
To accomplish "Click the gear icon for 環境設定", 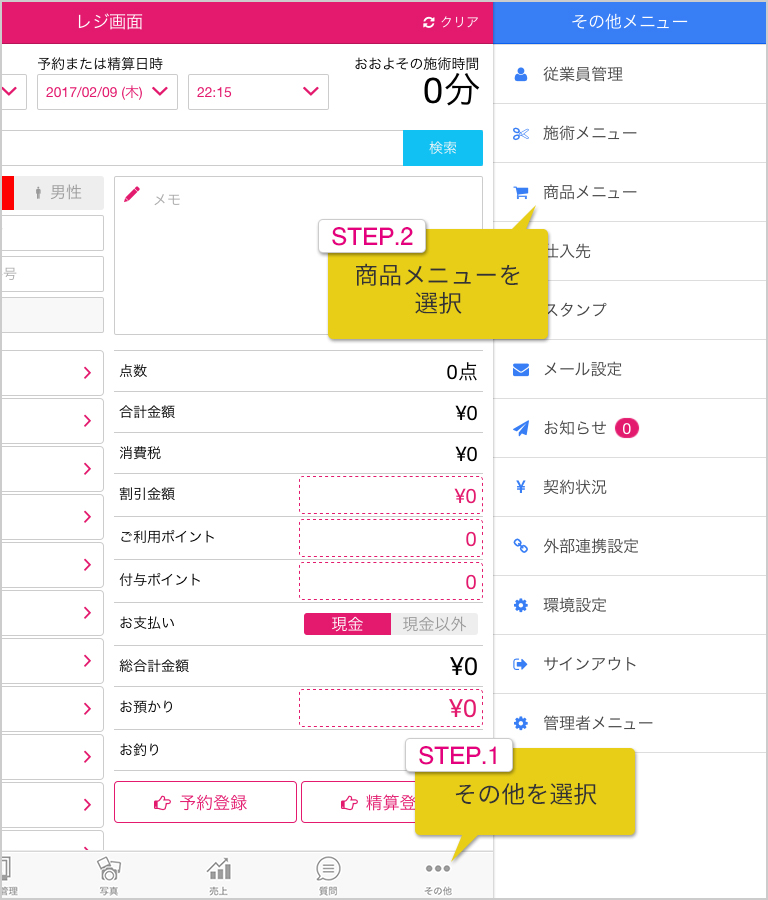I will tap(521, 605).
